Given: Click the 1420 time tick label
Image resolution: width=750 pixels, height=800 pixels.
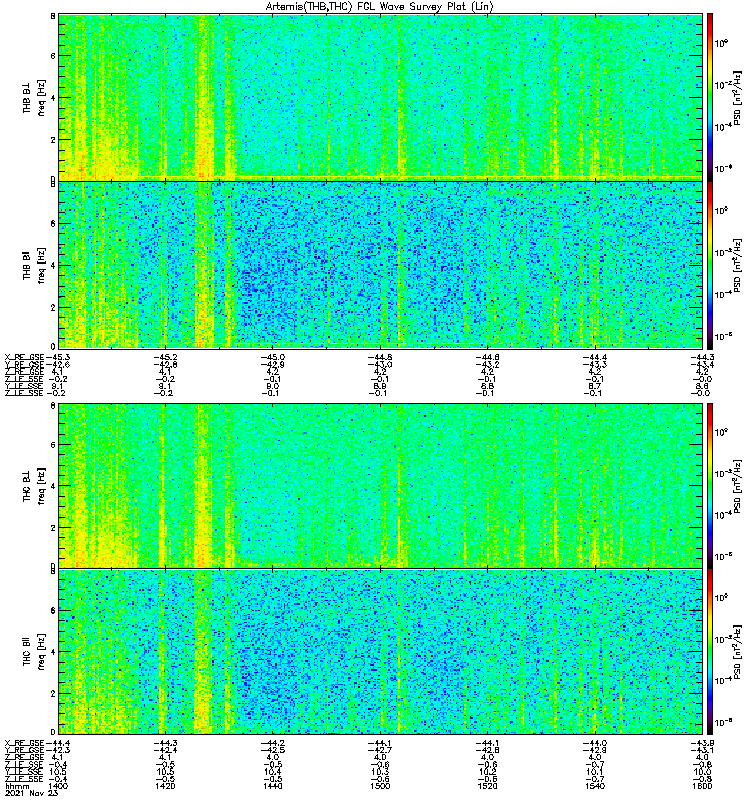Looking at the screenshot, I should pos(165,786).
